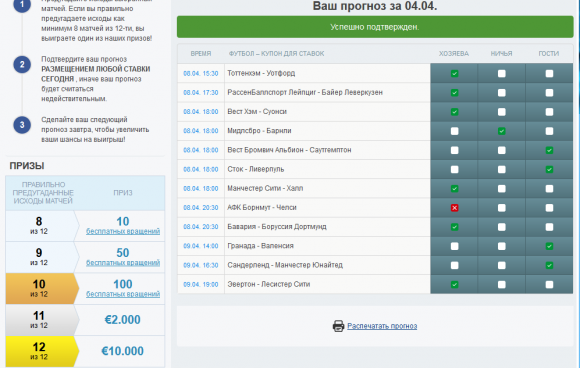Open the 10 бесплатных вращений link
This screenshot has width=580, height=368.
(x=123, y=231)
